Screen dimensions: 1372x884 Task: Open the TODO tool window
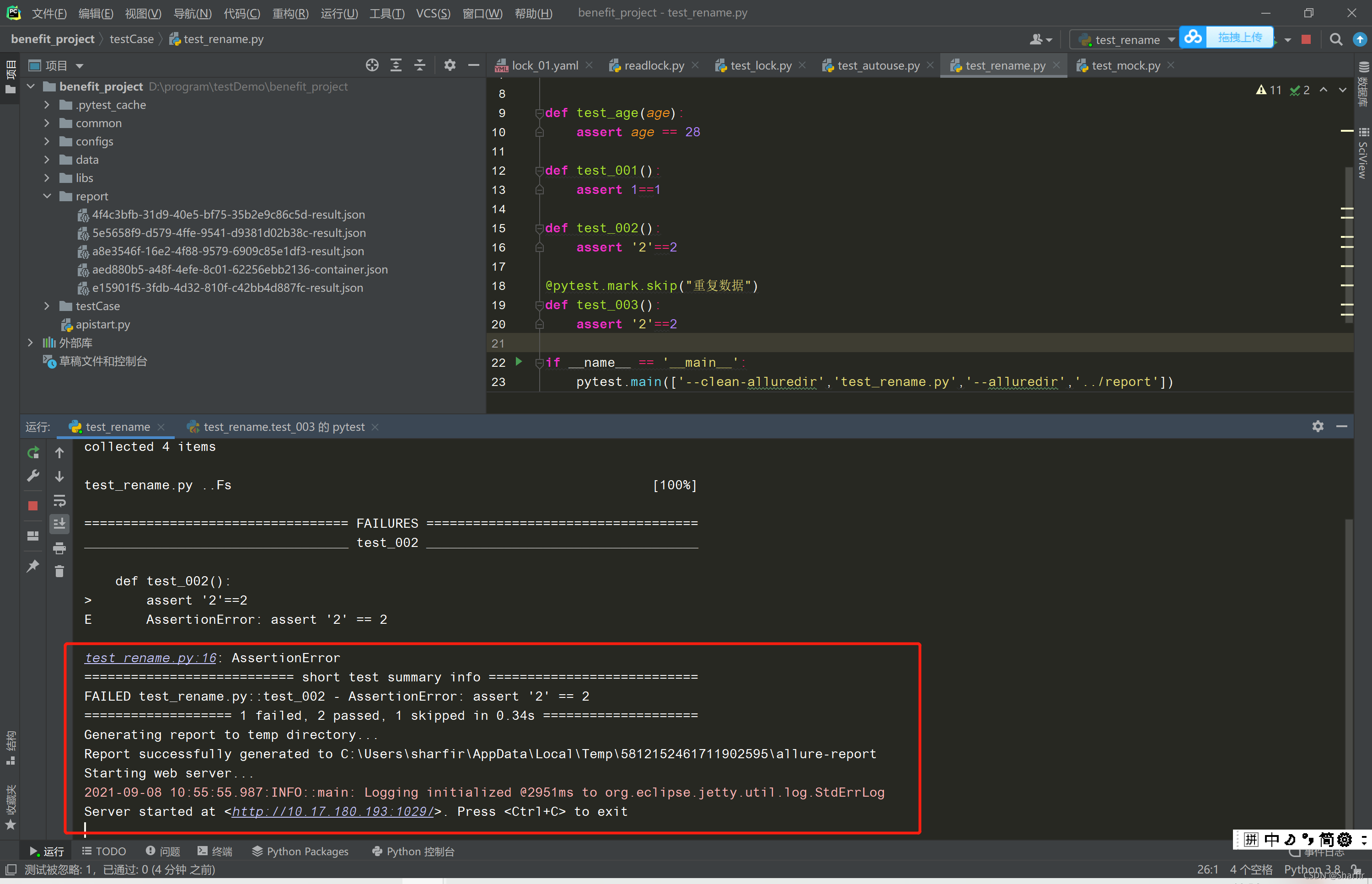(104, 851)
